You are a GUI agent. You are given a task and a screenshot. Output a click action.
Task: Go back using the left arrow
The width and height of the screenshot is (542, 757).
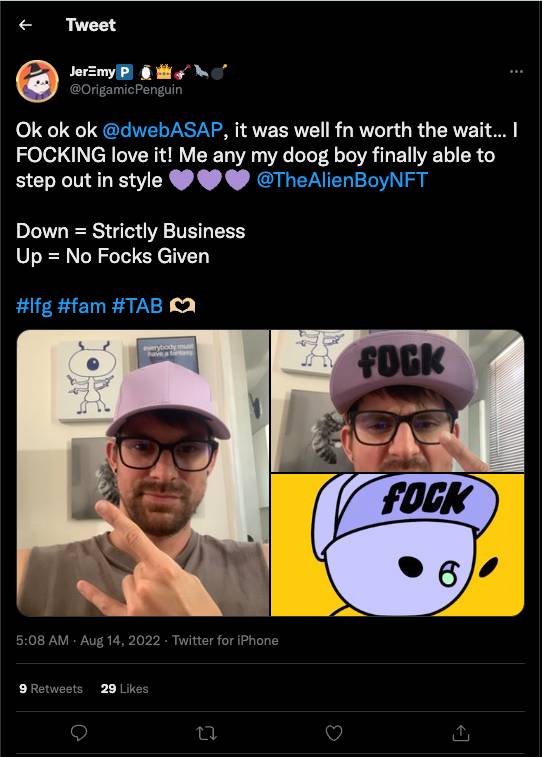click(25, 25)
